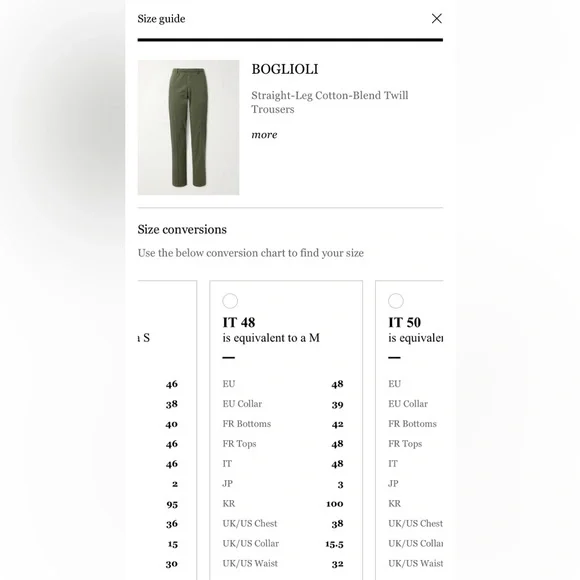The width and height of the screenshot is (580, 580).
Task: Click the KR value 100 in IT 48 card
Action: pos(335,503)
